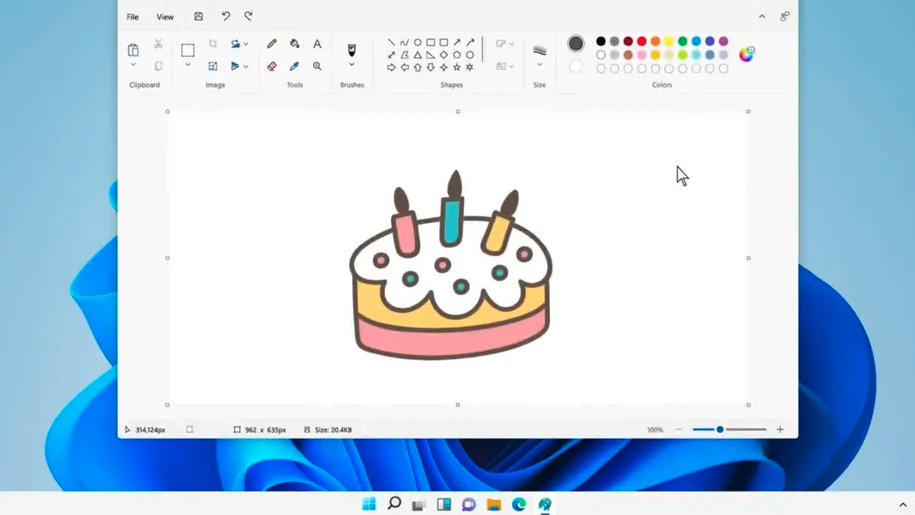Click the Resize image icon
Viewport: 915px width, 515px height.
pyautogui.click(x=213, y=66)
